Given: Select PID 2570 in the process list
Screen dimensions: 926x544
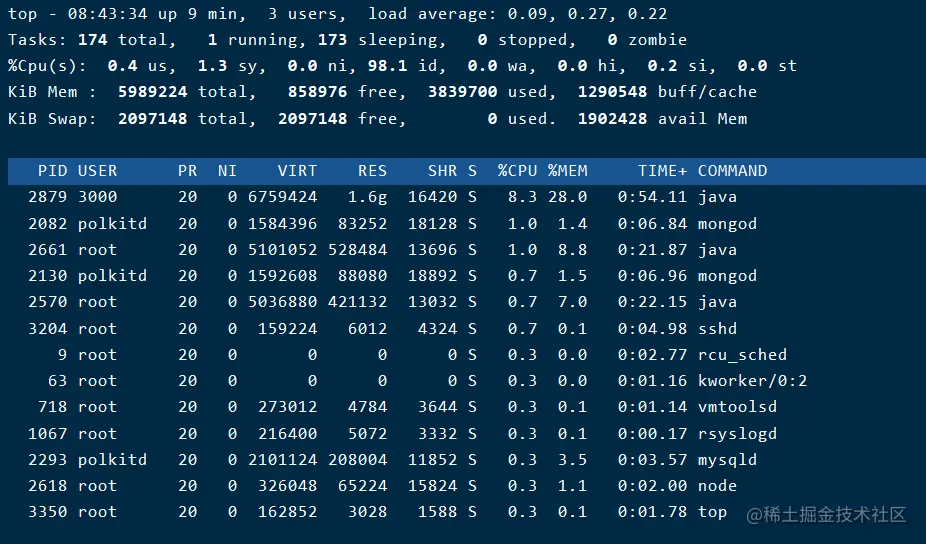Looking at the screenshot, I should pyautogui.click(x=48, y=302).
